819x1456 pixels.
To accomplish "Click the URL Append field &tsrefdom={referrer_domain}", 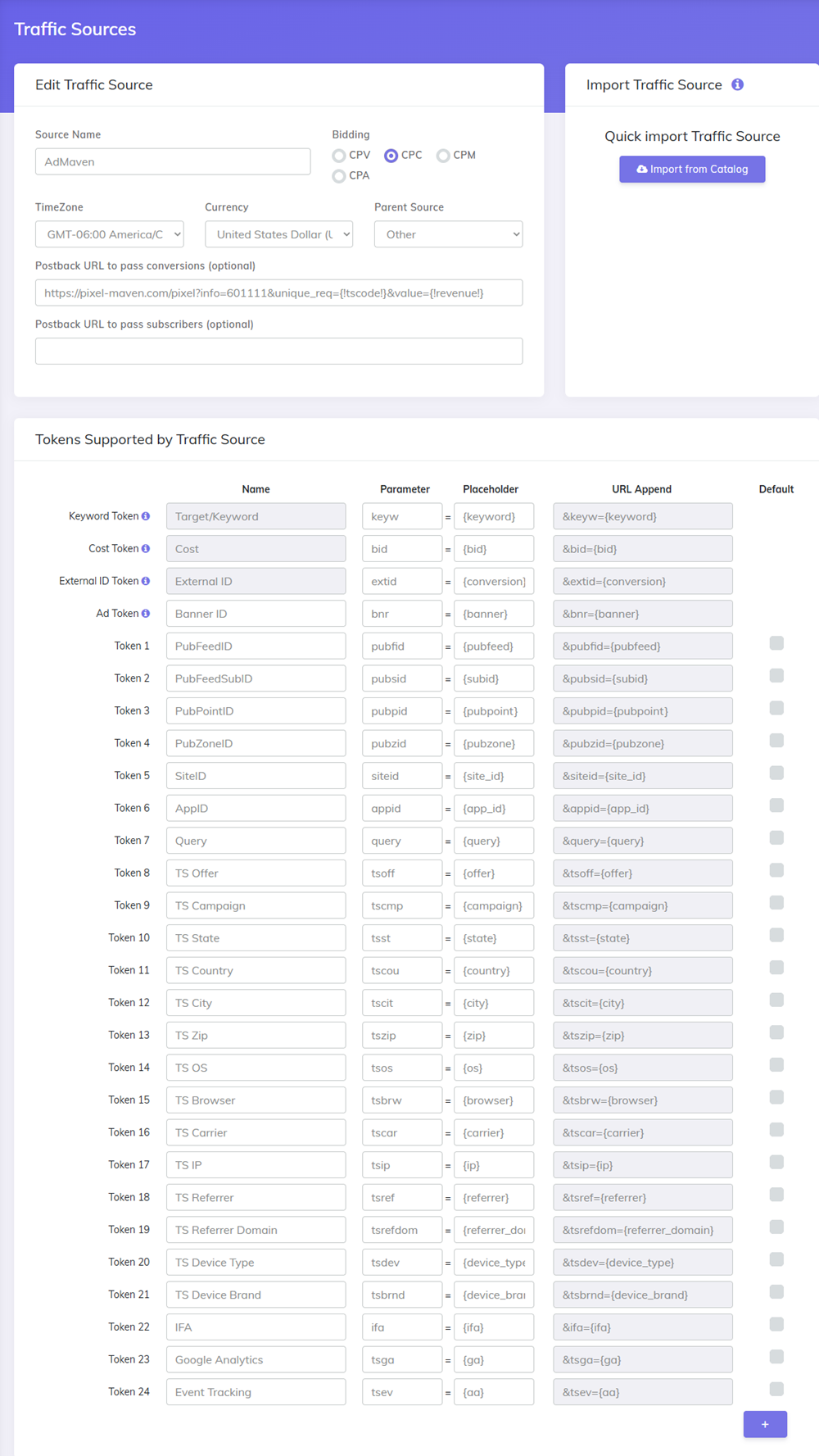I will pos(643,1230).
